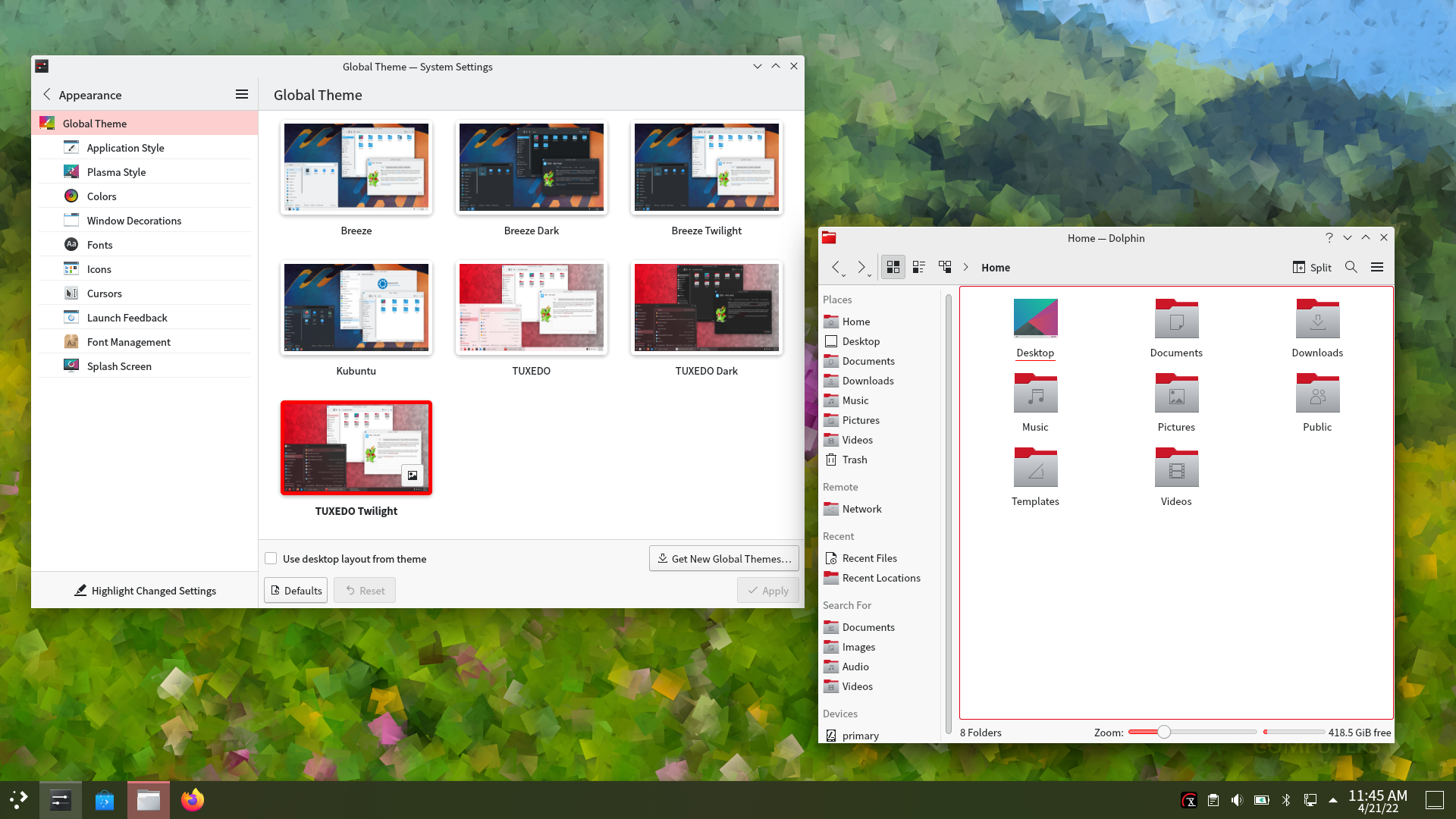Viewport: 1456px width, 819px height.
Task: Enable Use desktop layout from theme
Action: click(x=271, y=559)
